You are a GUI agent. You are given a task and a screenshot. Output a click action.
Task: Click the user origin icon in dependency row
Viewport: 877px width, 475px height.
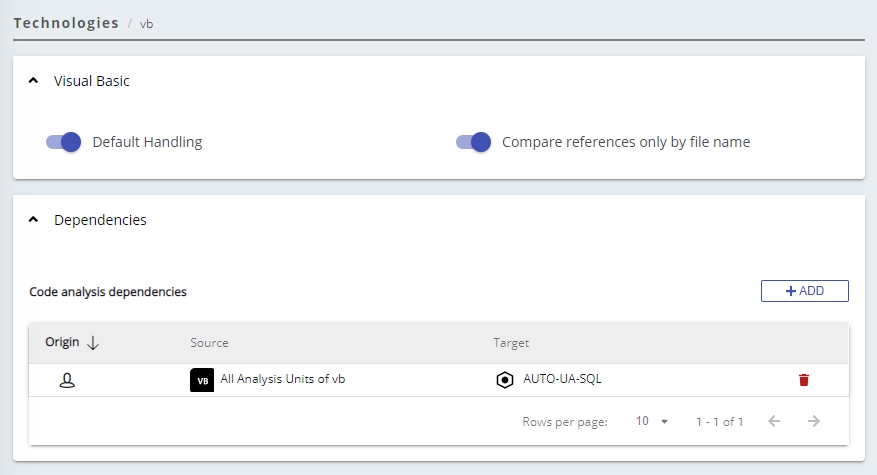[x=68, y=380]
